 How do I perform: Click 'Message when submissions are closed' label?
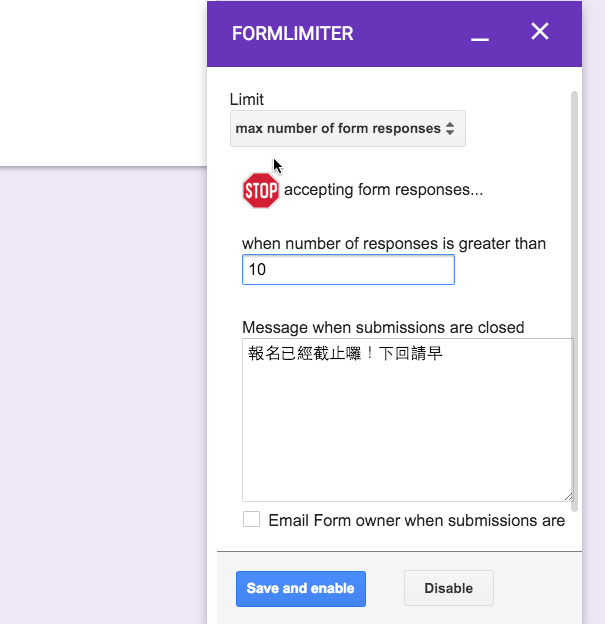click(383, 328)
